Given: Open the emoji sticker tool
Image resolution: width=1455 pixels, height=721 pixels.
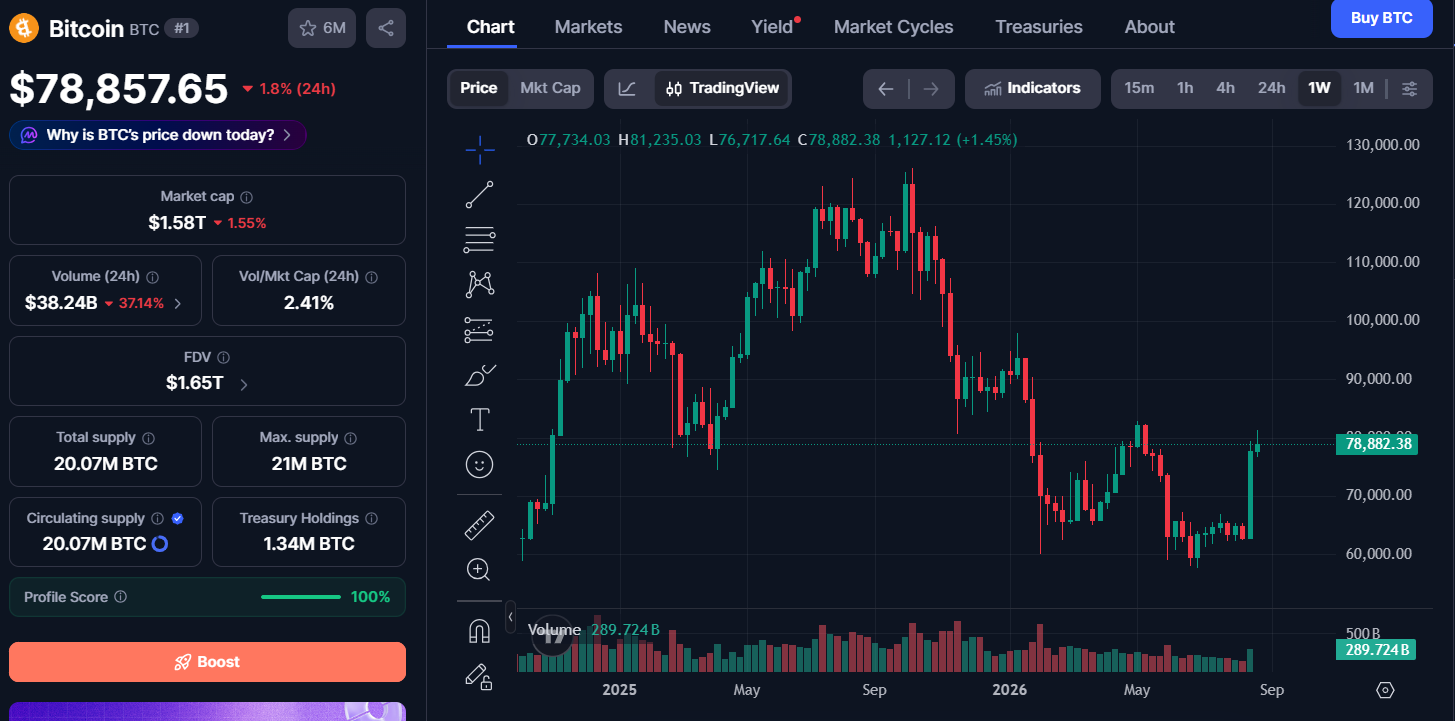Looking at the screenshot, I should pyautogui.click(x=480, y=465).
